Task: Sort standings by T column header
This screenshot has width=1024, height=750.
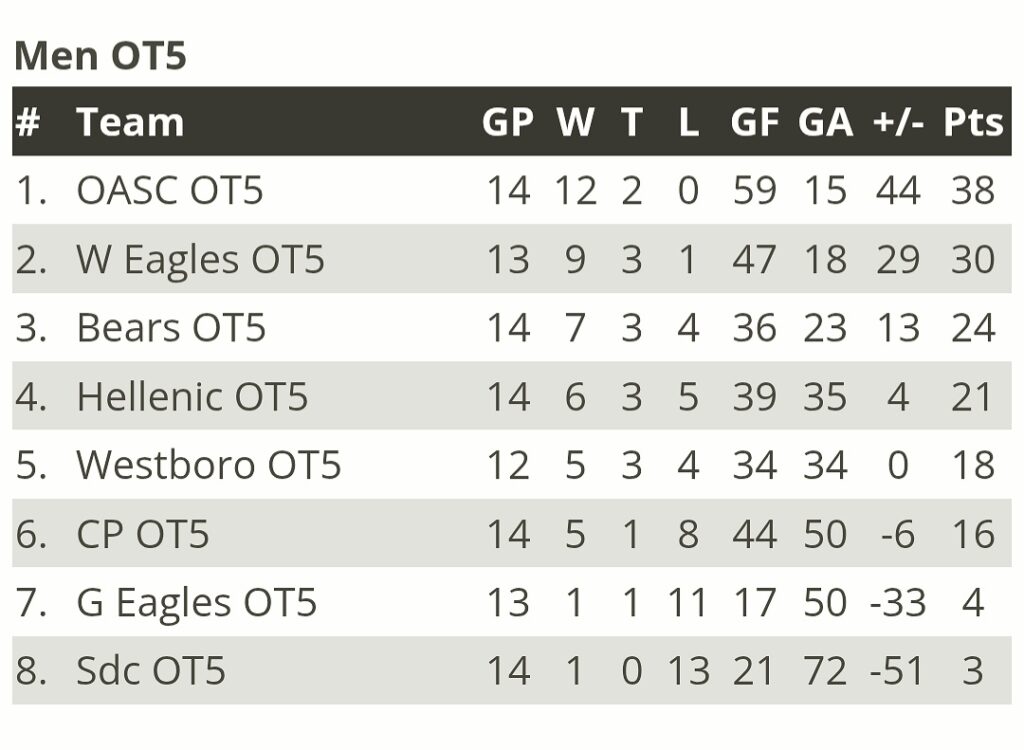Action: pyautogui.click(x=631, y=122)
